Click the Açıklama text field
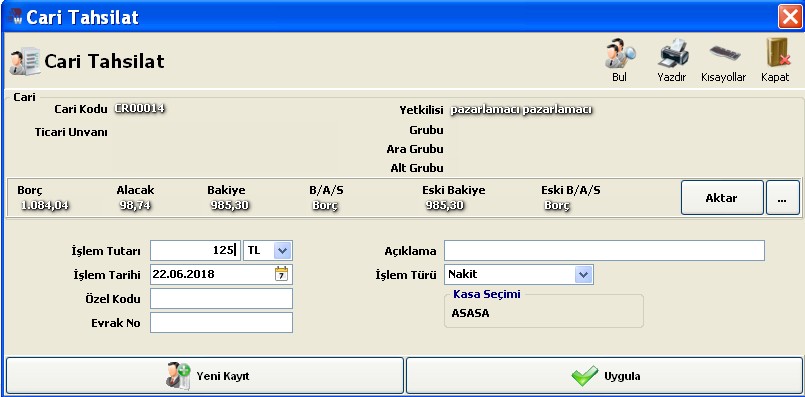The image size is (805, 397). coord(604,251)
